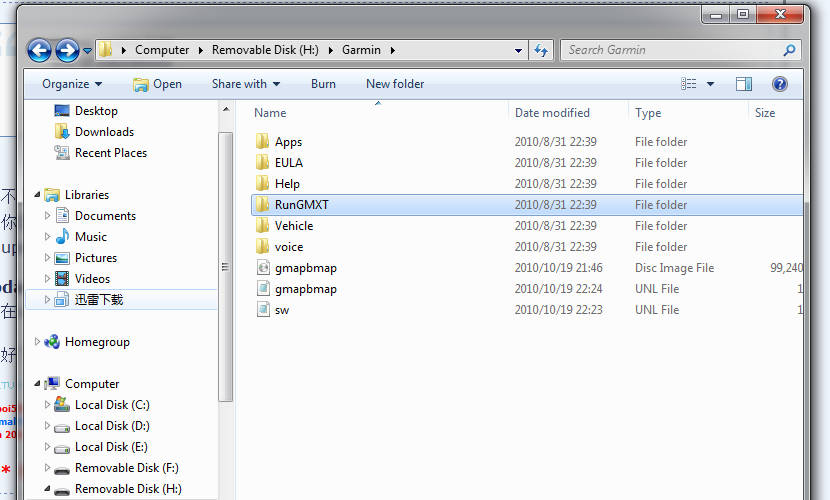Open the Share with dropdown

point(245,84)
